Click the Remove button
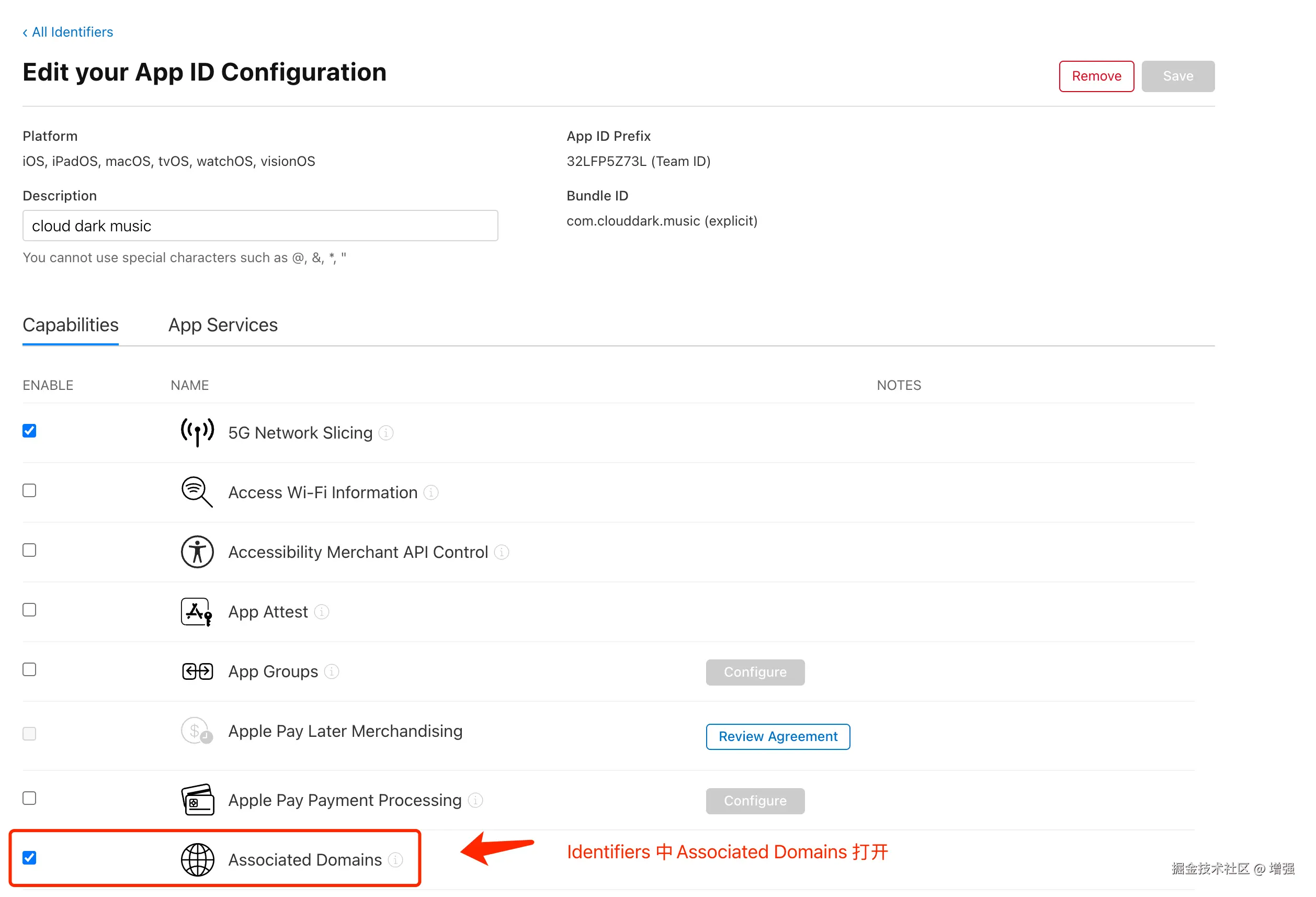This screenshot has width=1316, height=897. [x=1096, y=76]
